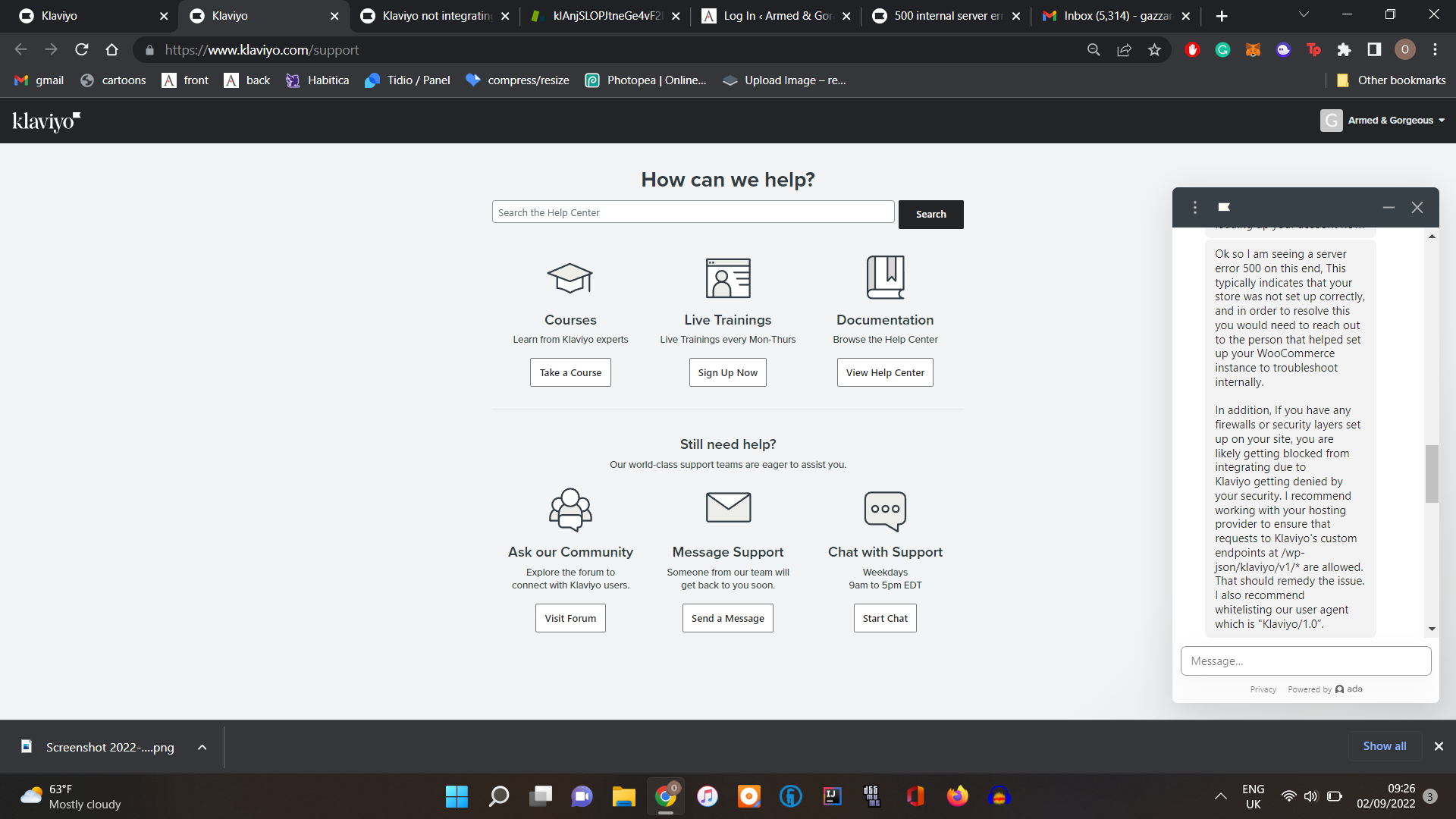Click the Search button
The width and height of the screenshot is (1456, 819).
click(930, 215)
